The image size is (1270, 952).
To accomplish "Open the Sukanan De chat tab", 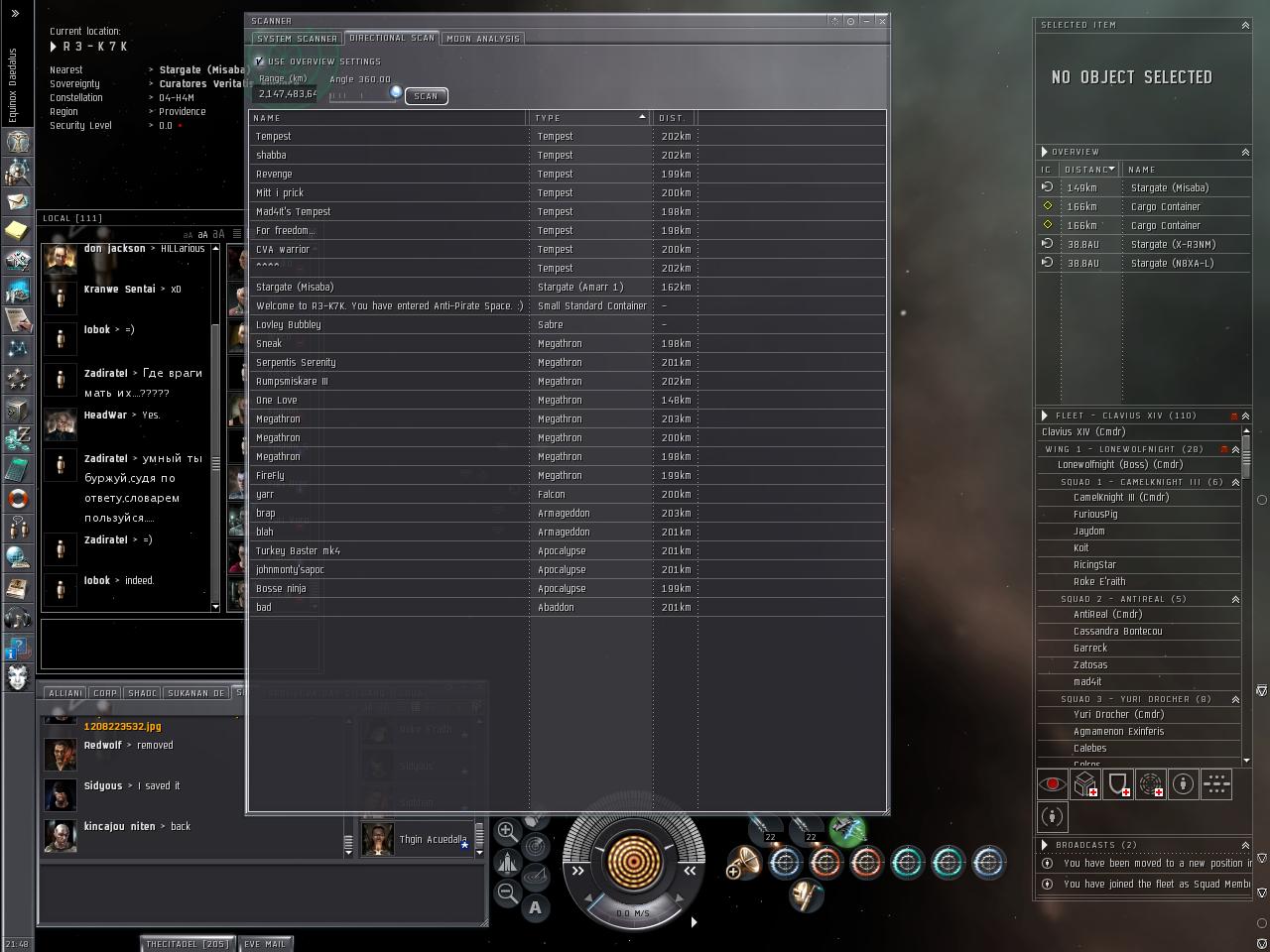I will [x=196, y=693].
